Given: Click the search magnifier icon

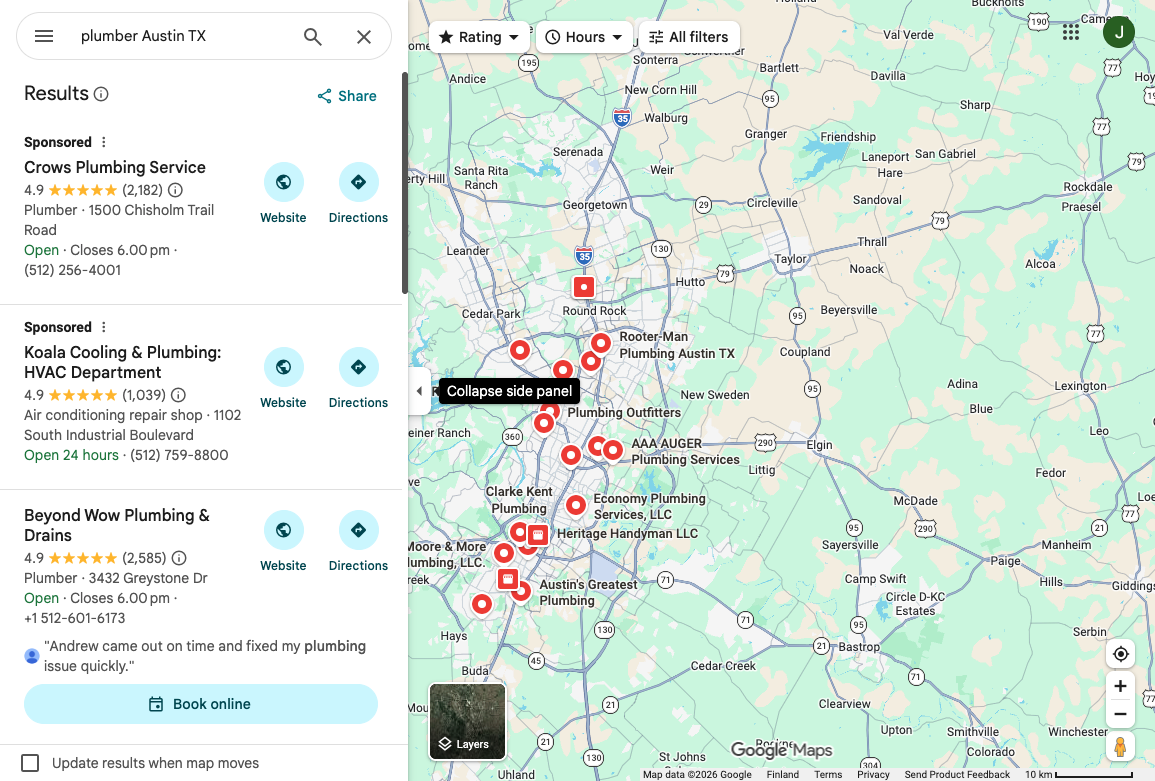Looking at the screenshot, I should click(313, 36).
